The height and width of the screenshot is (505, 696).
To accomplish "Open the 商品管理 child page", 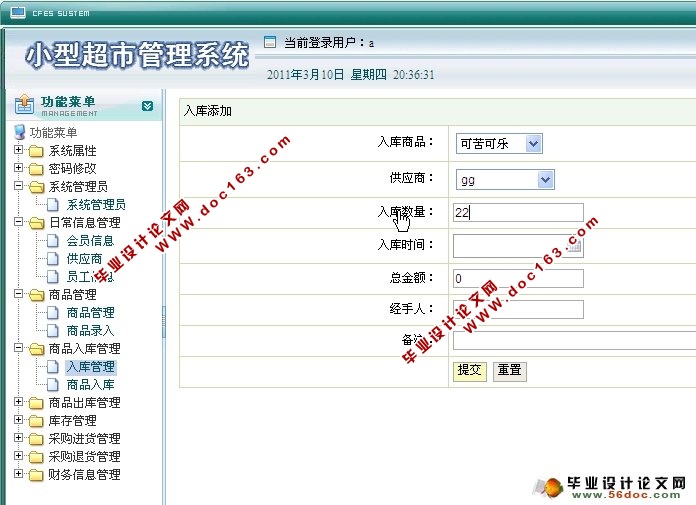I will (x=91, y=313).
